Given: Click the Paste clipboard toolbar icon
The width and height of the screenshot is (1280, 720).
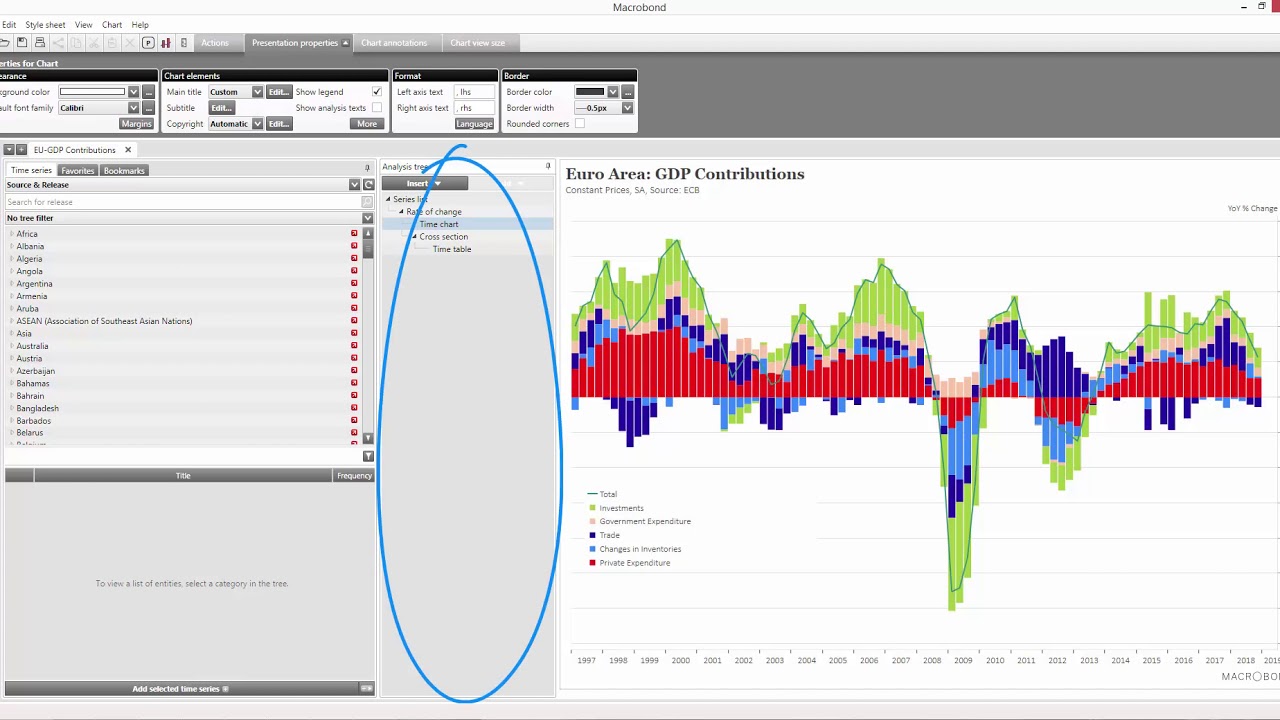Looking at the screenshot, I should (x=112, y=42).
